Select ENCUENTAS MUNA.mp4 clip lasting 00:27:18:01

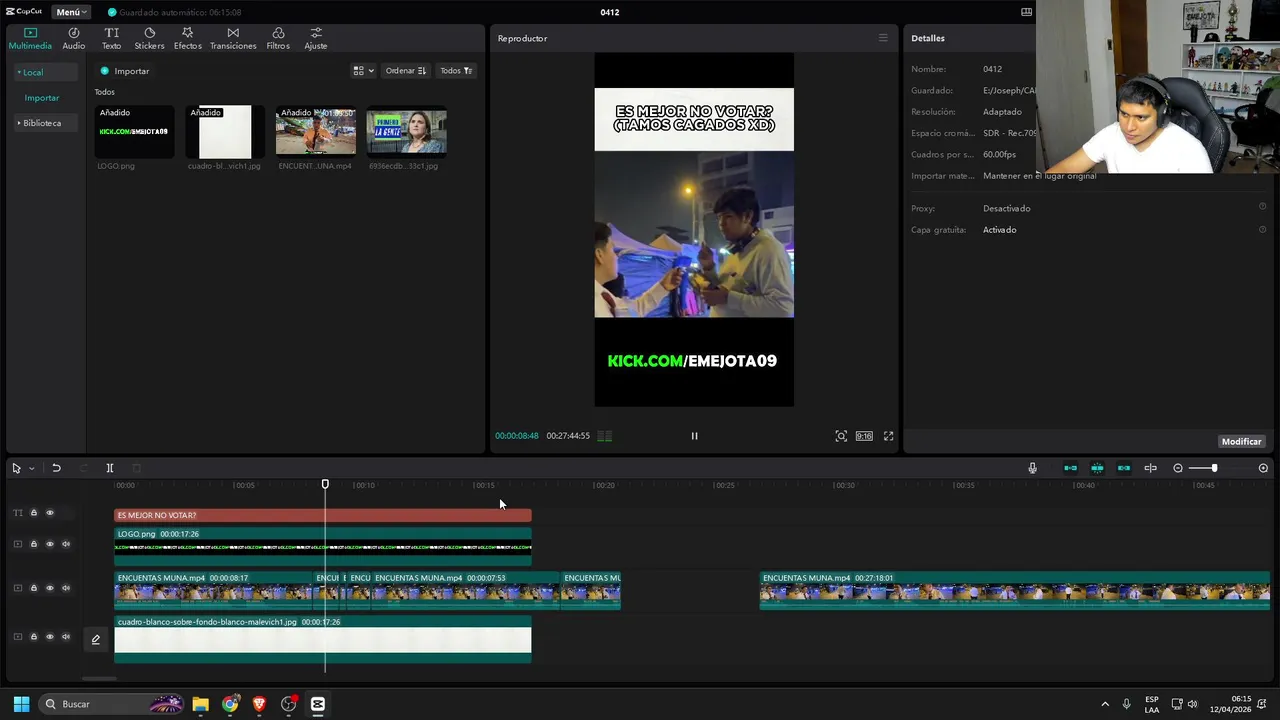tap(1014, 590)
